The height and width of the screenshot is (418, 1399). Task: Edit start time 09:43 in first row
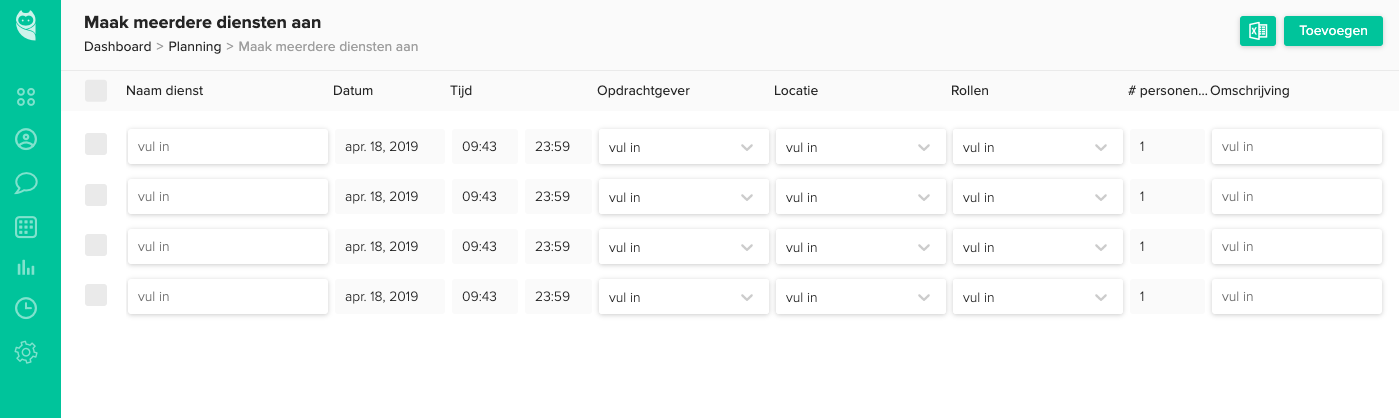485,146
